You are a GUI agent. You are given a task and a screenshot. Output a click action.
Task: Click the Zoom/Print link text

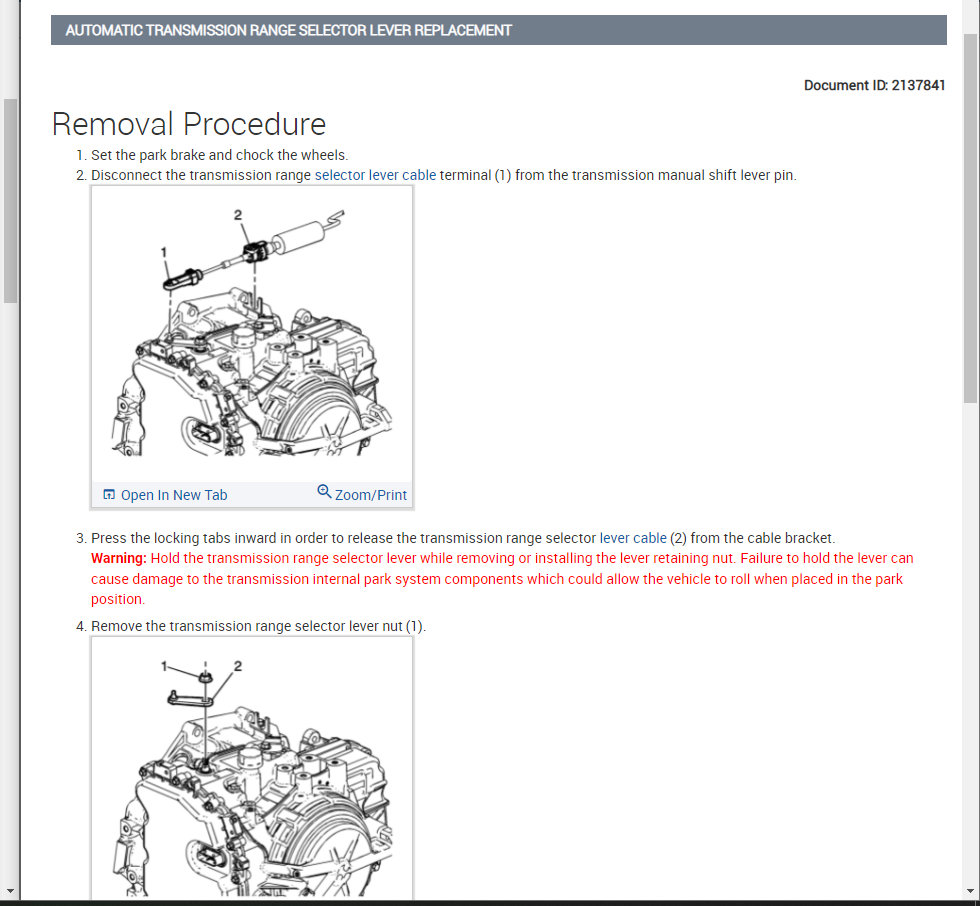tap(371, 494)
